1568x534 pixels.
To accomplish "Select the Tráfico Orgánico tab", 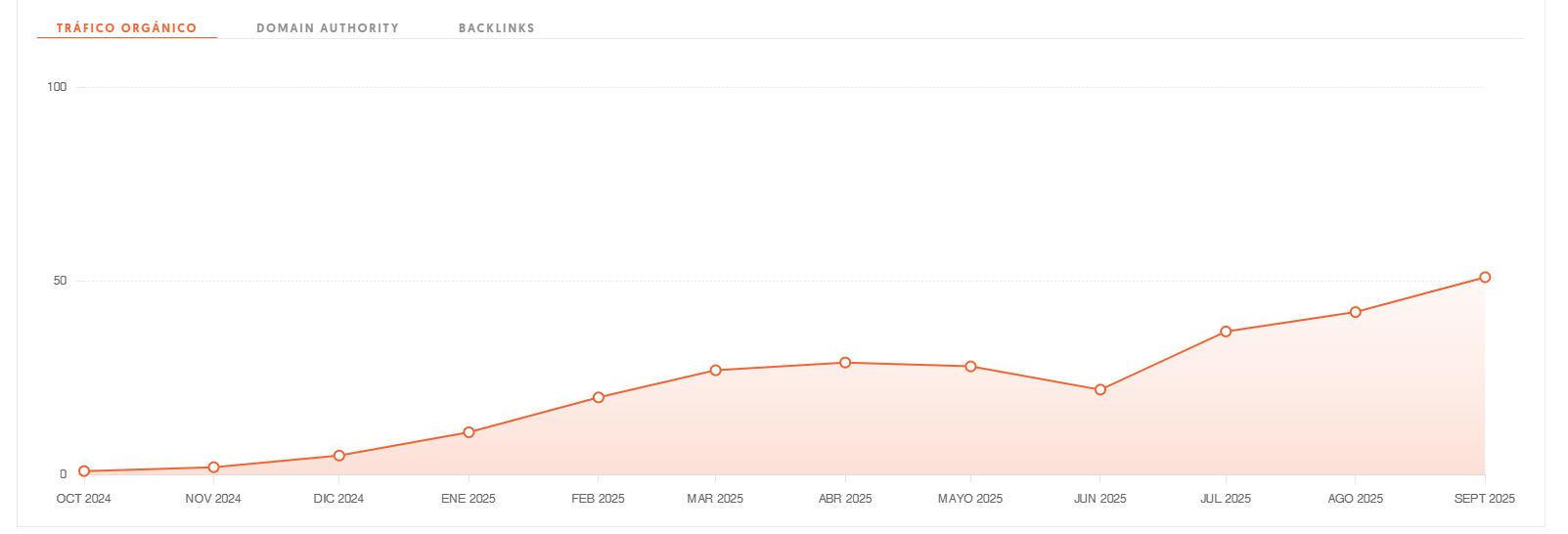I will click(x=126, y=28).
